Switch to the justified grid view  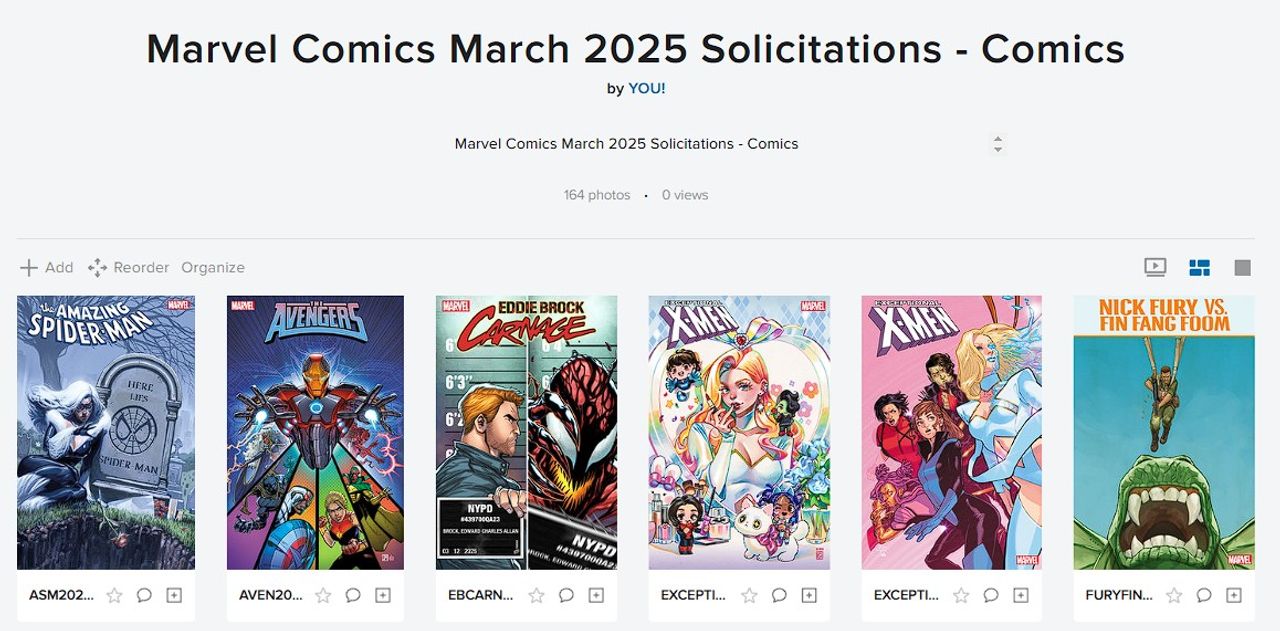tap(1199, 267)
